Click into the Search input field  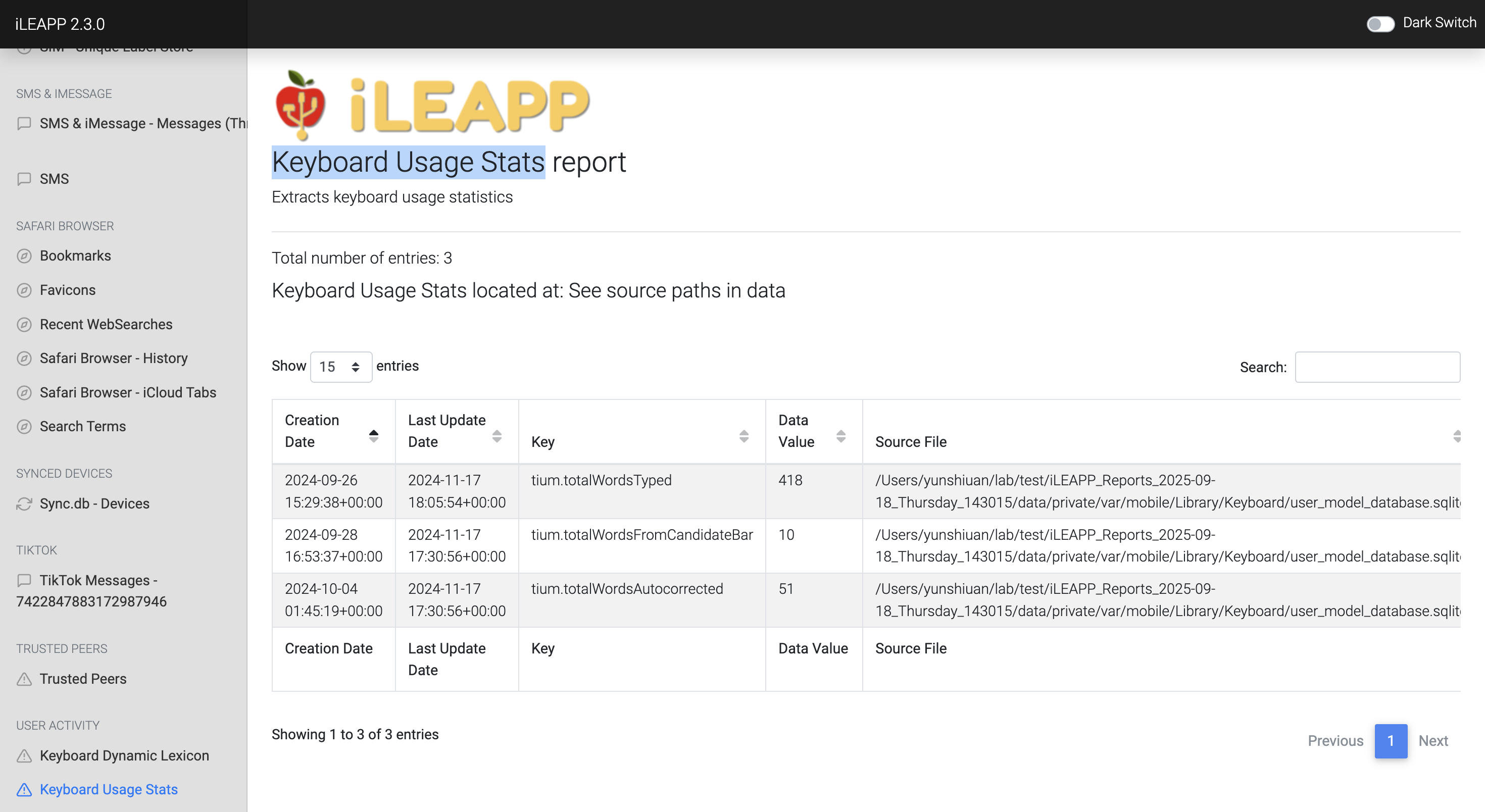[1377, 367]
